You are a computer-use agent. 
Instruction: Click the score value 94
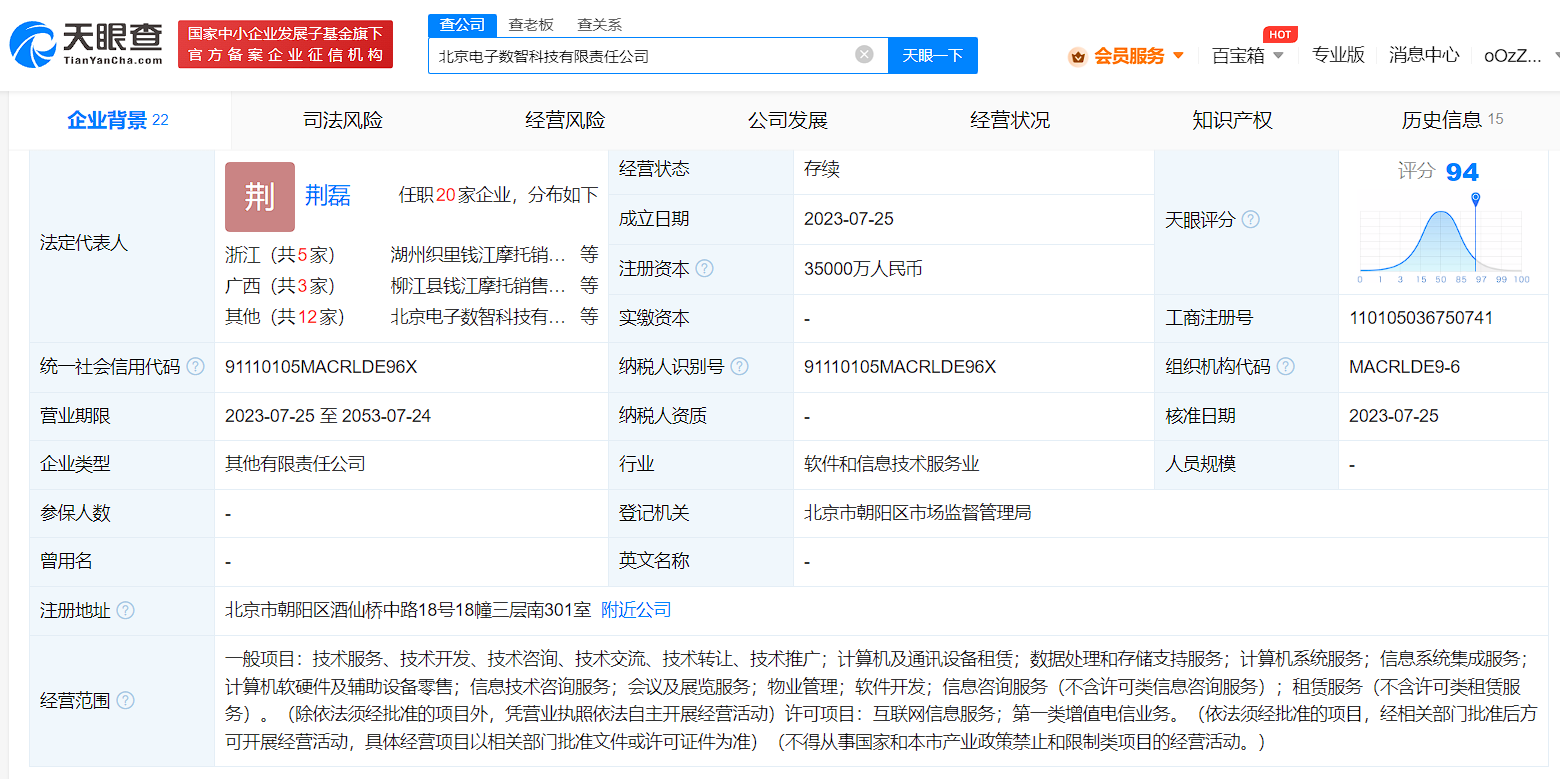click(x=1462, y=173)
